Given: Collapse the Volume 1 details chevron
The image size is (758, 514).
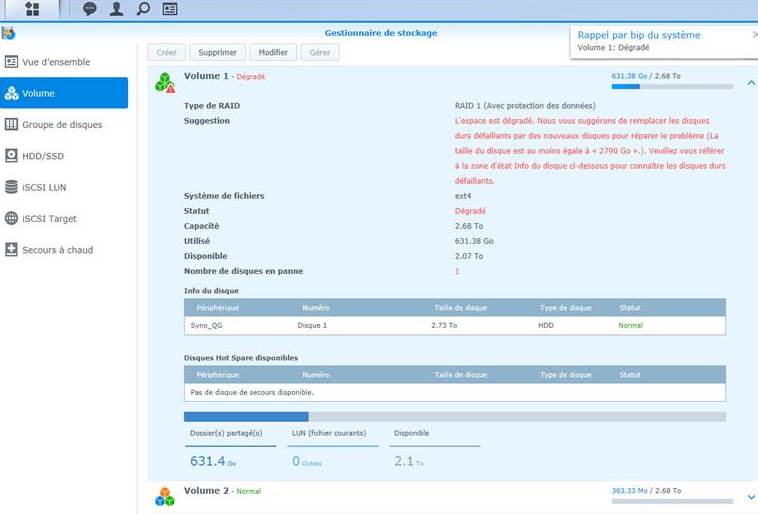Looking at the screenshot, I should (751, 84).
